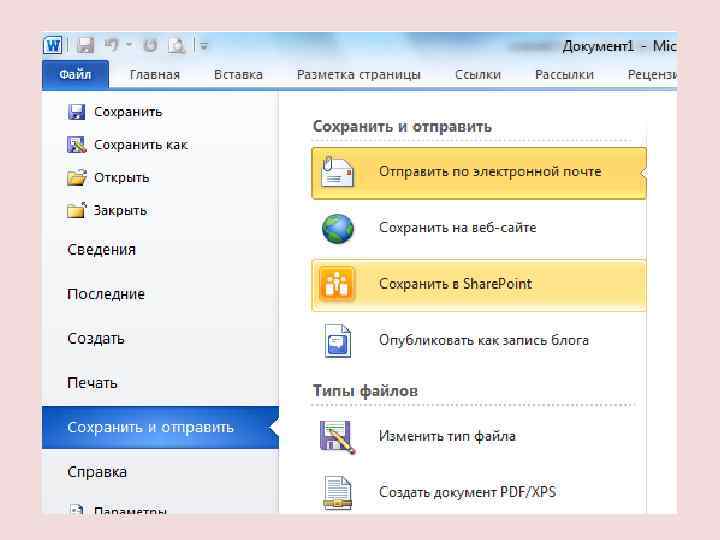Screen dimensions: 720x540
Task: Click the floppy-with-pencil change file type icon
Action: (x=338, y=437)
